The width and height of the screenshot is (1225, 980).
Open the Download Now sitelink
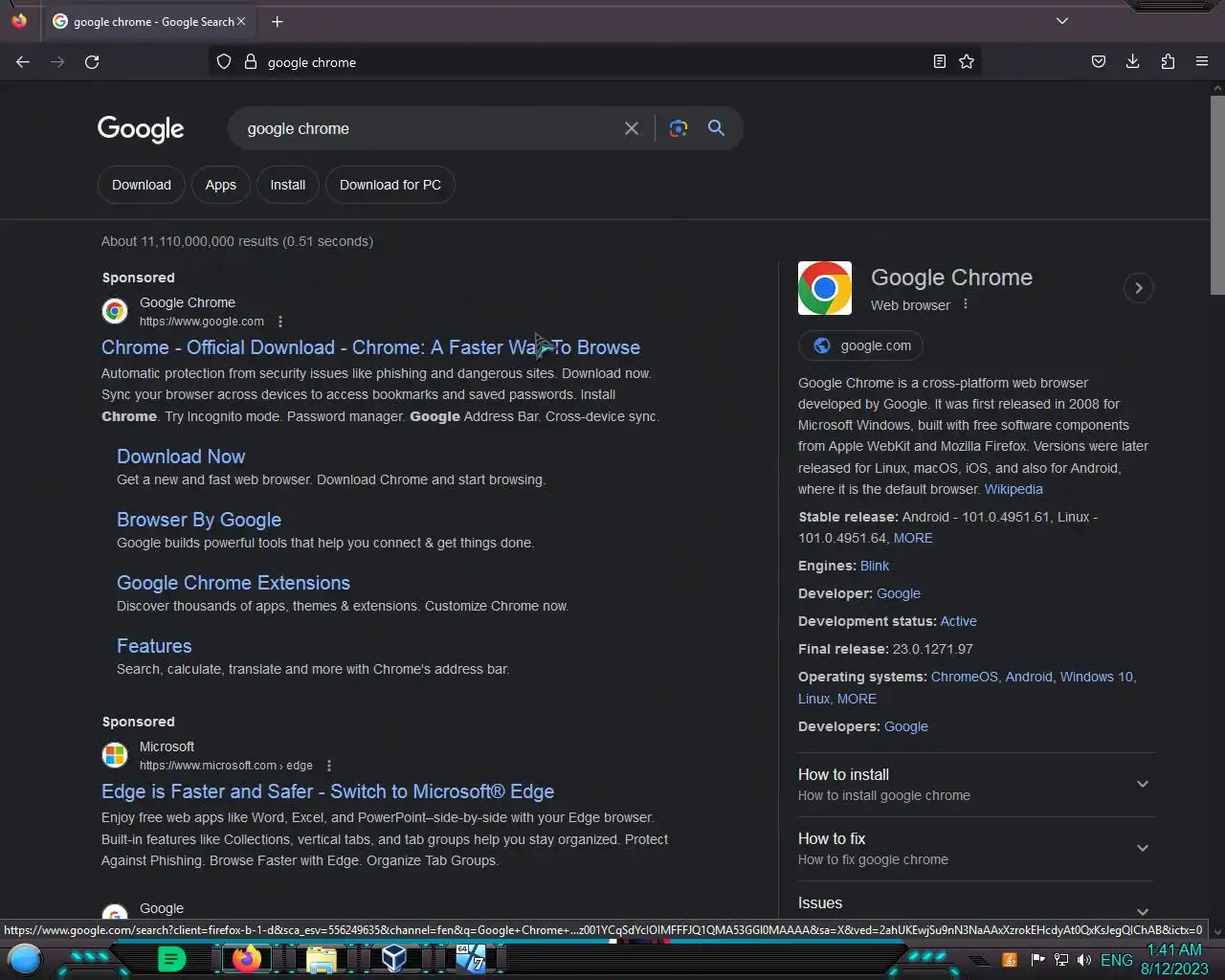pyautogui.click(x=181, y=457)
